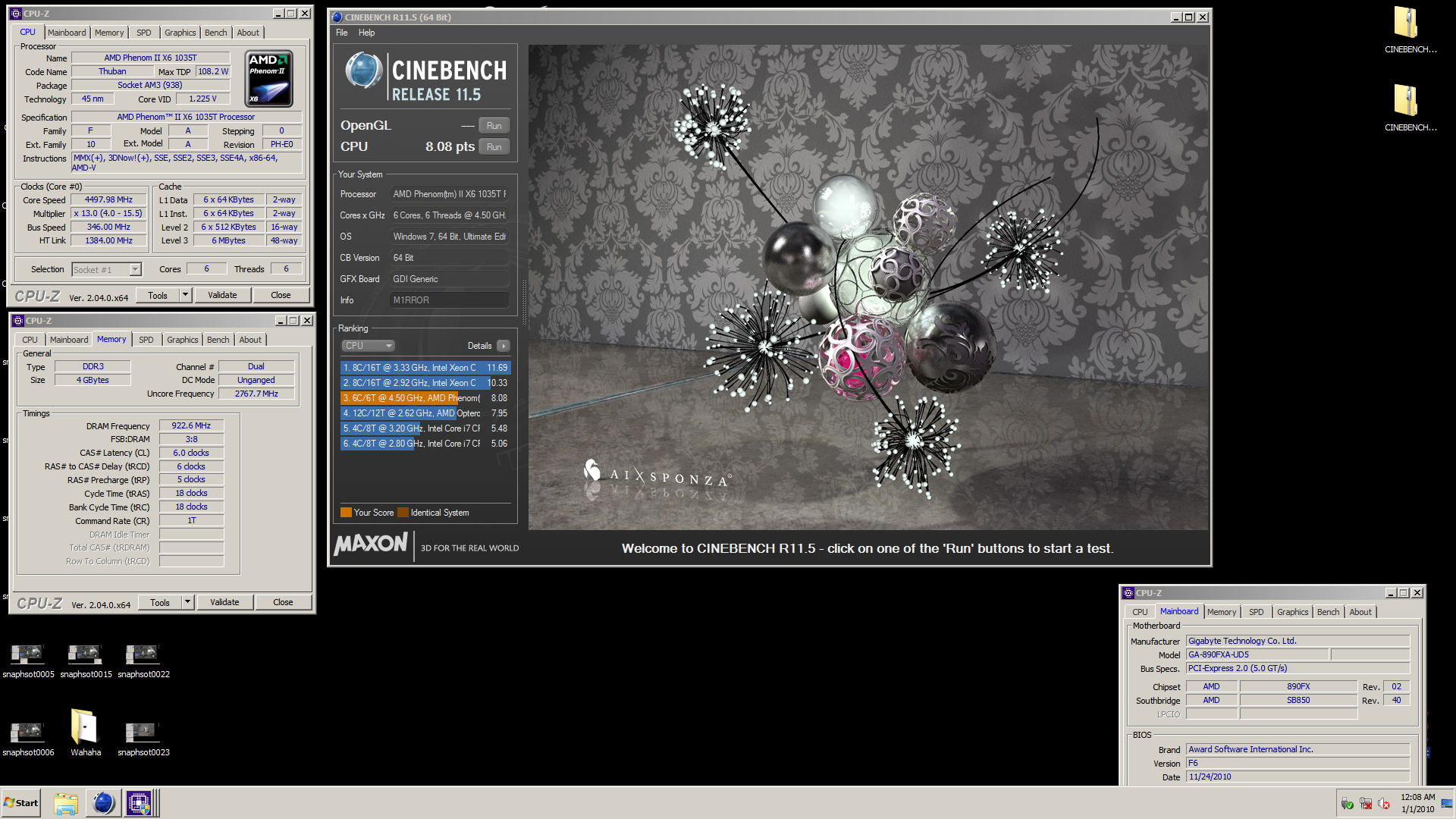Click the show desktop tray icon

pyautogui.click(x=1447, y=803)
